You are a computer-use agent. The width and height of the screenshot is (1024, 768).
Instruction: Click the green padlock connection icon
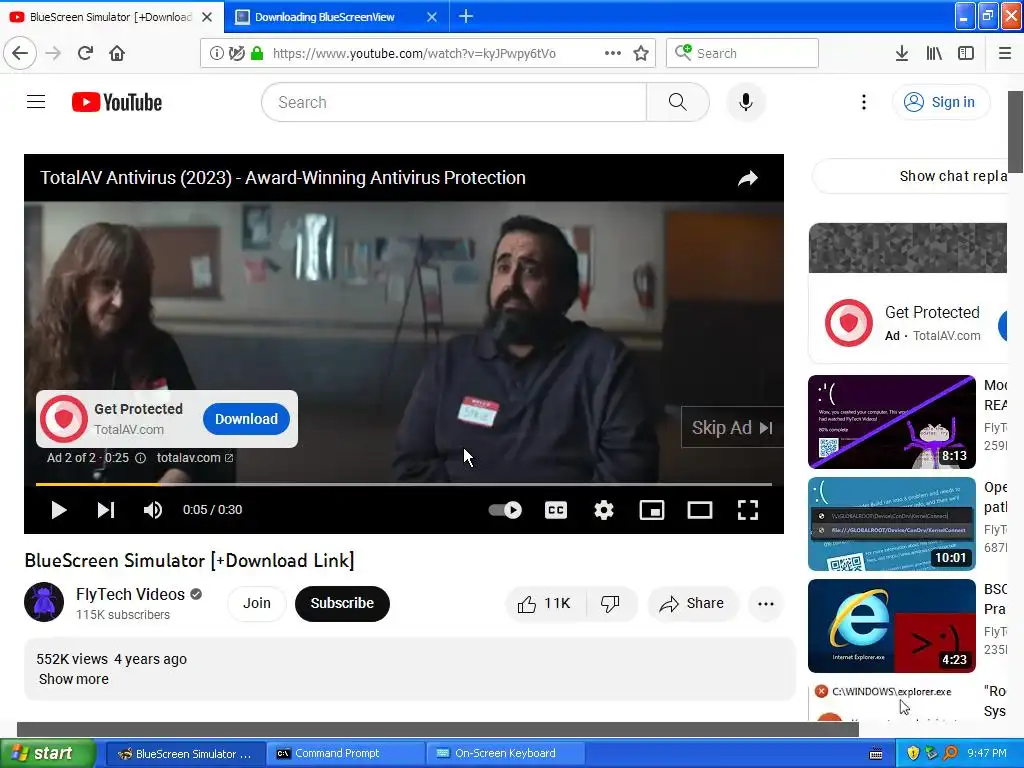tap(257, 53)
